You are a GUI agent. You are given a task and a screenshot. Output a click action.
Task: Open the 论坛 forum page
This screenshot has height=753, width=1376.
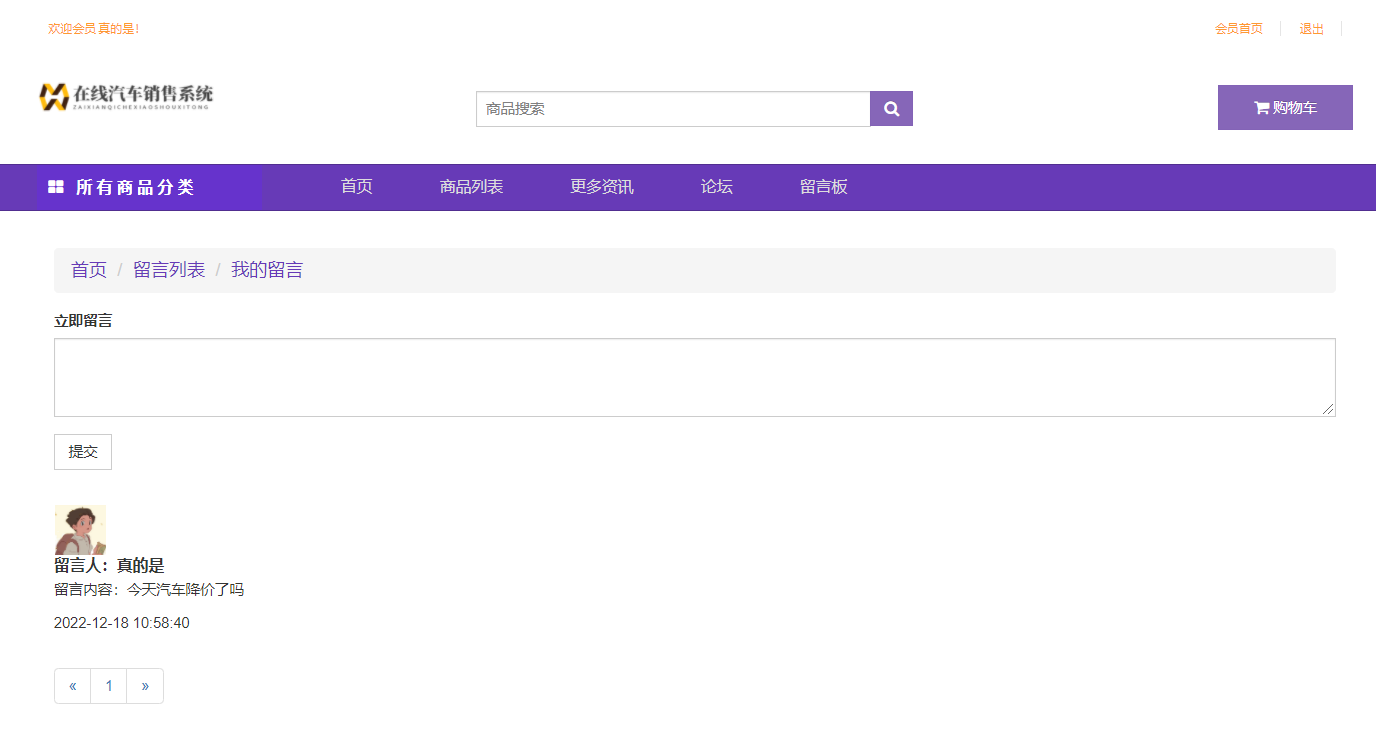[x=716, y=187]
